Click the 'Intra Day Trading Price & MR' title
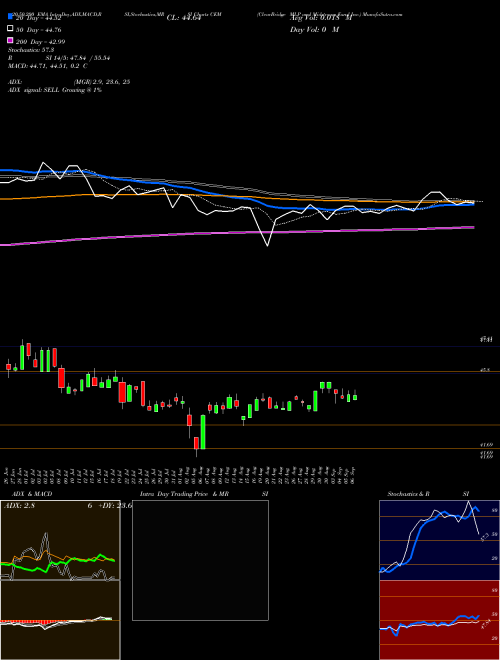500x660 pixels. [185, 494]
